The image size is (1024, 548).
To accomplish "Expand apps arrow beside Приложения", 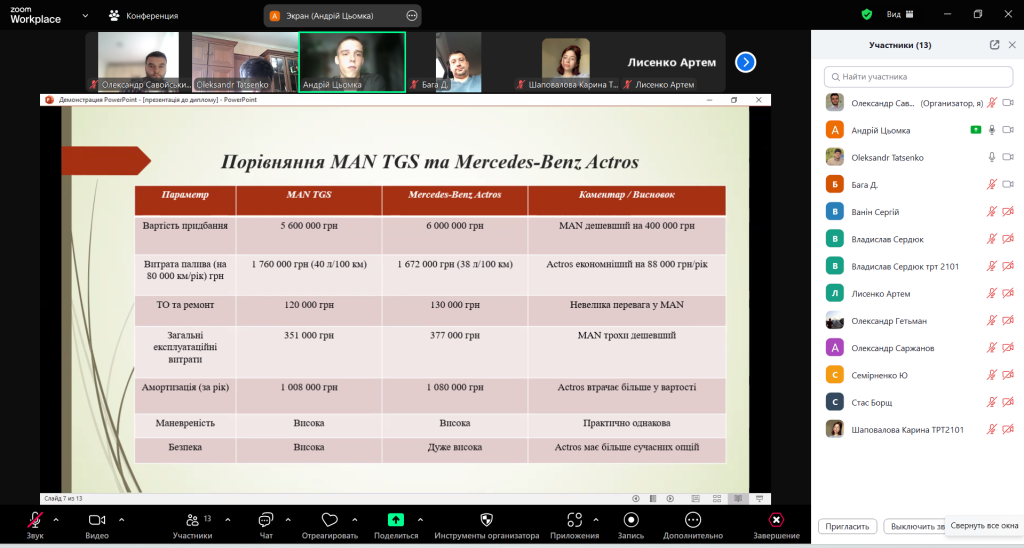I will [596, 520].
